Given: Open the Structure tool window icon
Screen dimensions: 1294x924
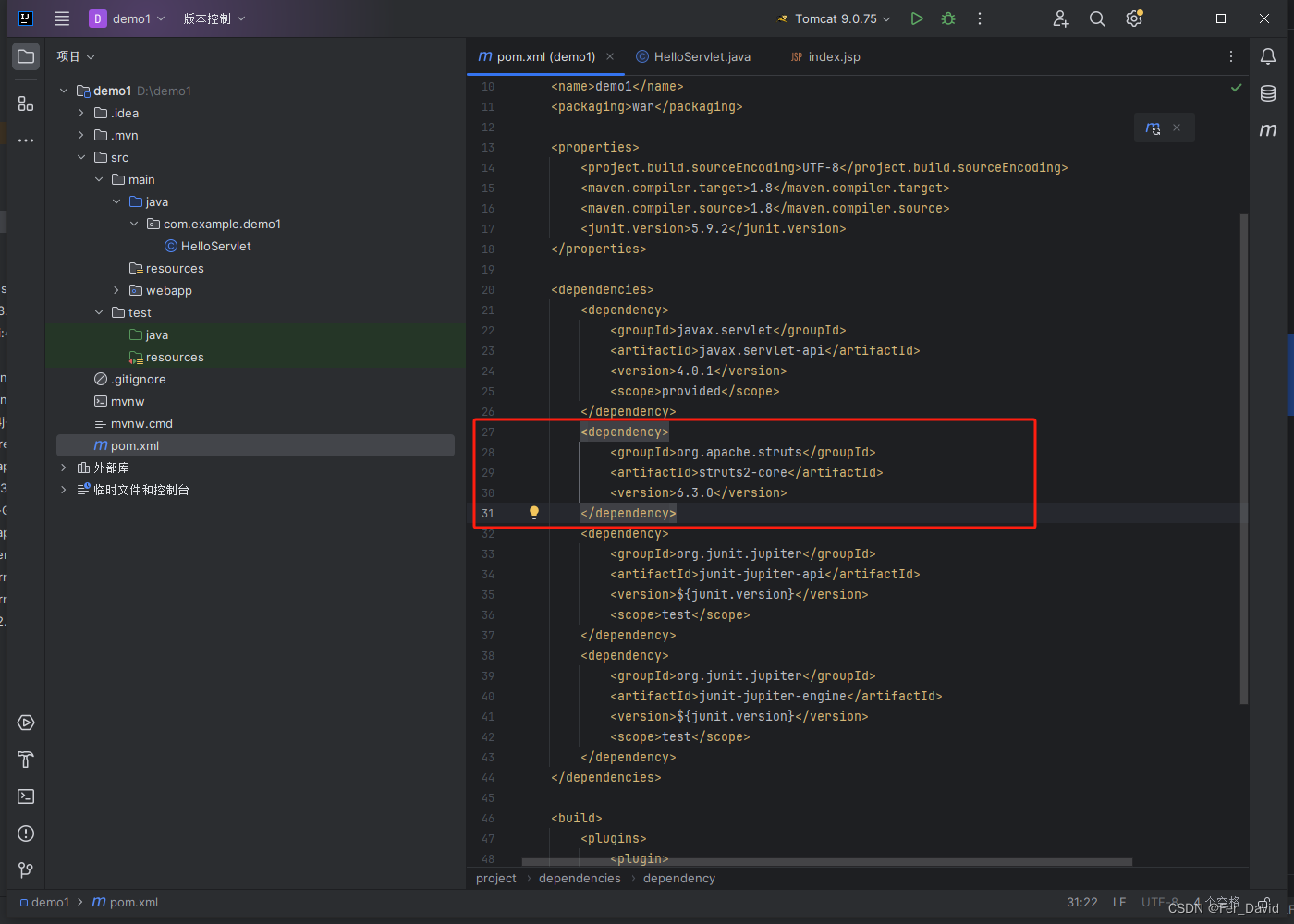Looking at the screenshot, I should tap(26, 103).
